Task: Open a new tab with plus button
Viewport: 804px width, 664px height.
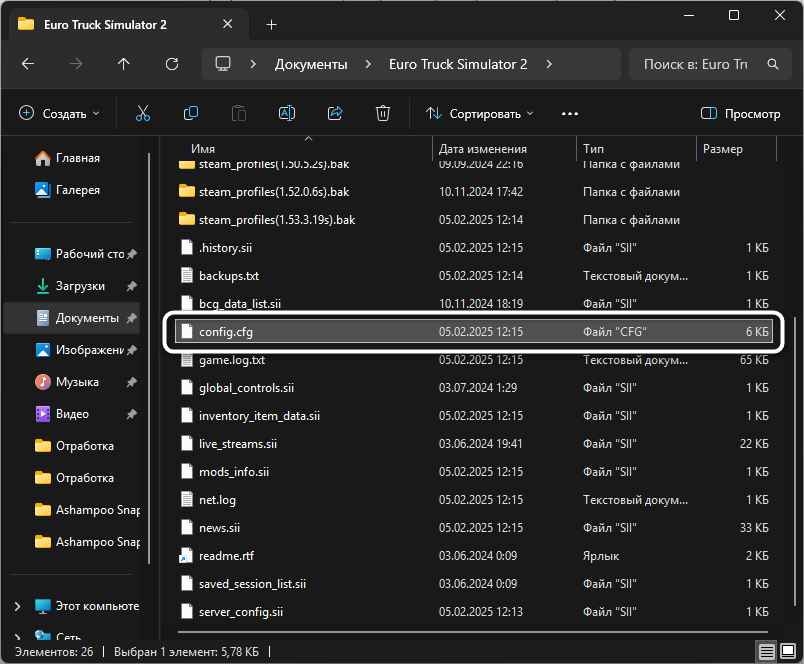Action: click(x=272, y=25)
